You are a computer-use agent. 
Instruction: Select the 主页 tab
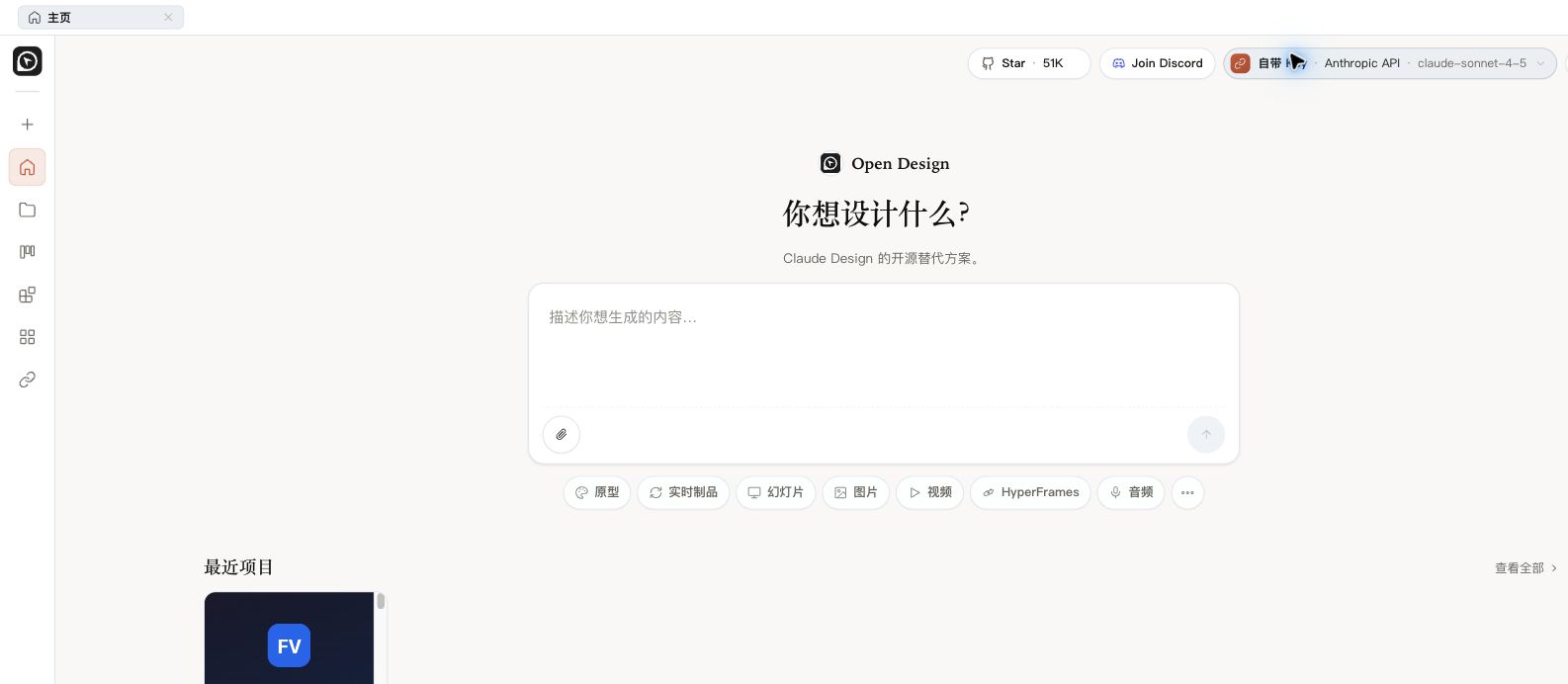pos(101,18)
